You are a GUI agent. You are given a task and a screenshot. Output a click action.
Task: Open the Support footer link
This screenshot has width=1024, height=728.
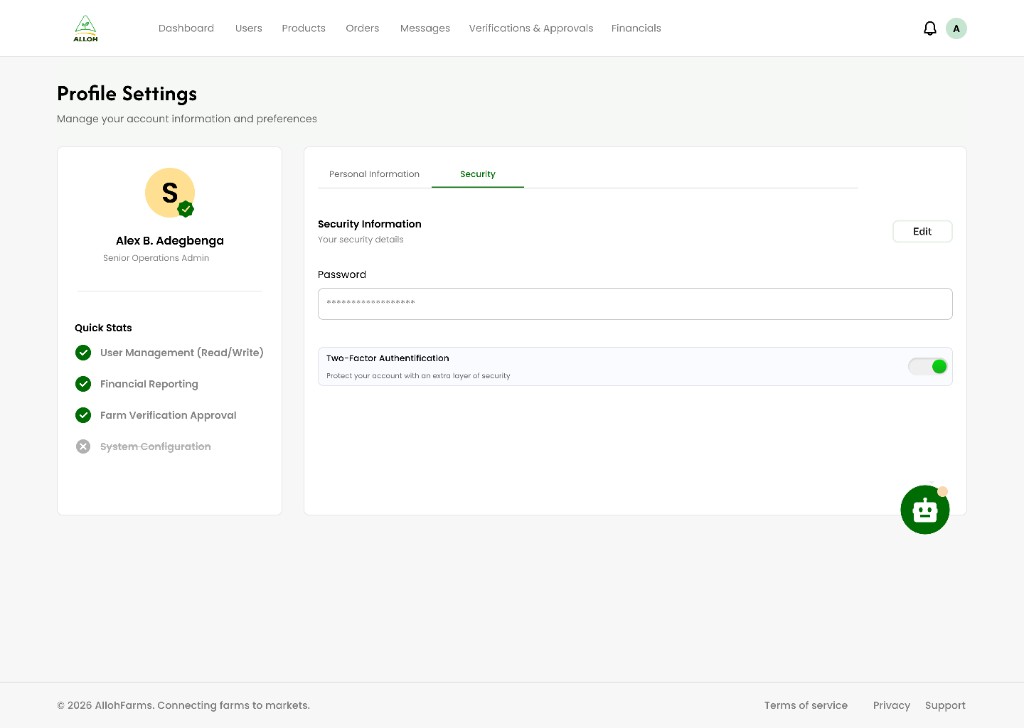click(x=945, y=705)
